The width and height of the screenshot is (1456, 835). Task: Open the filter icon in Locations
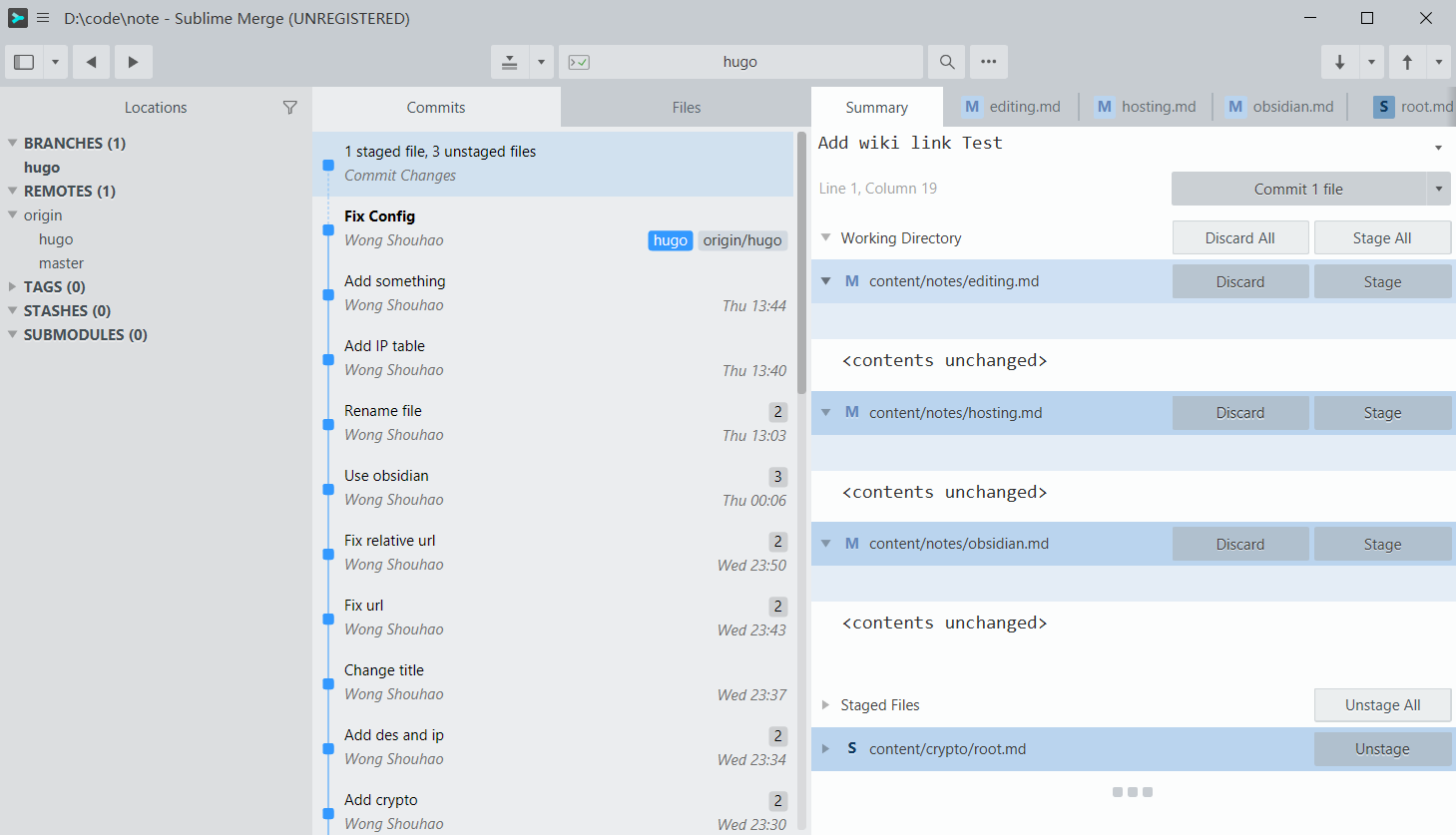[289, 108]
